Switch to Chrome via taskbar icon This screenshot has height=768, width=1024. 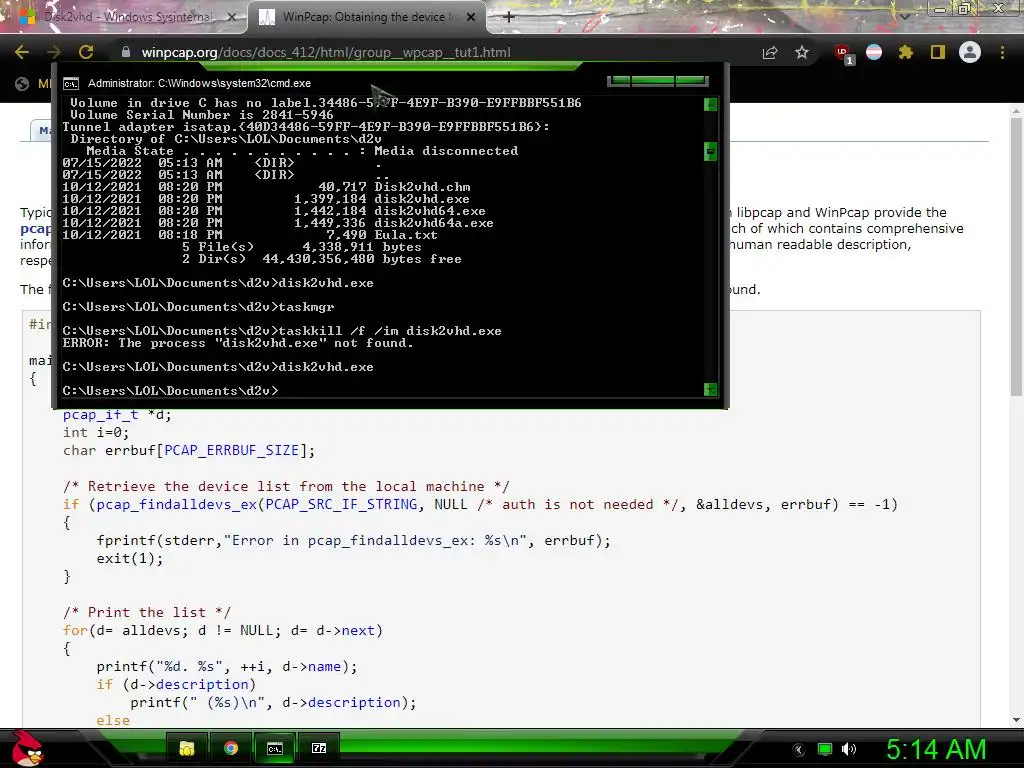point(231,748)
